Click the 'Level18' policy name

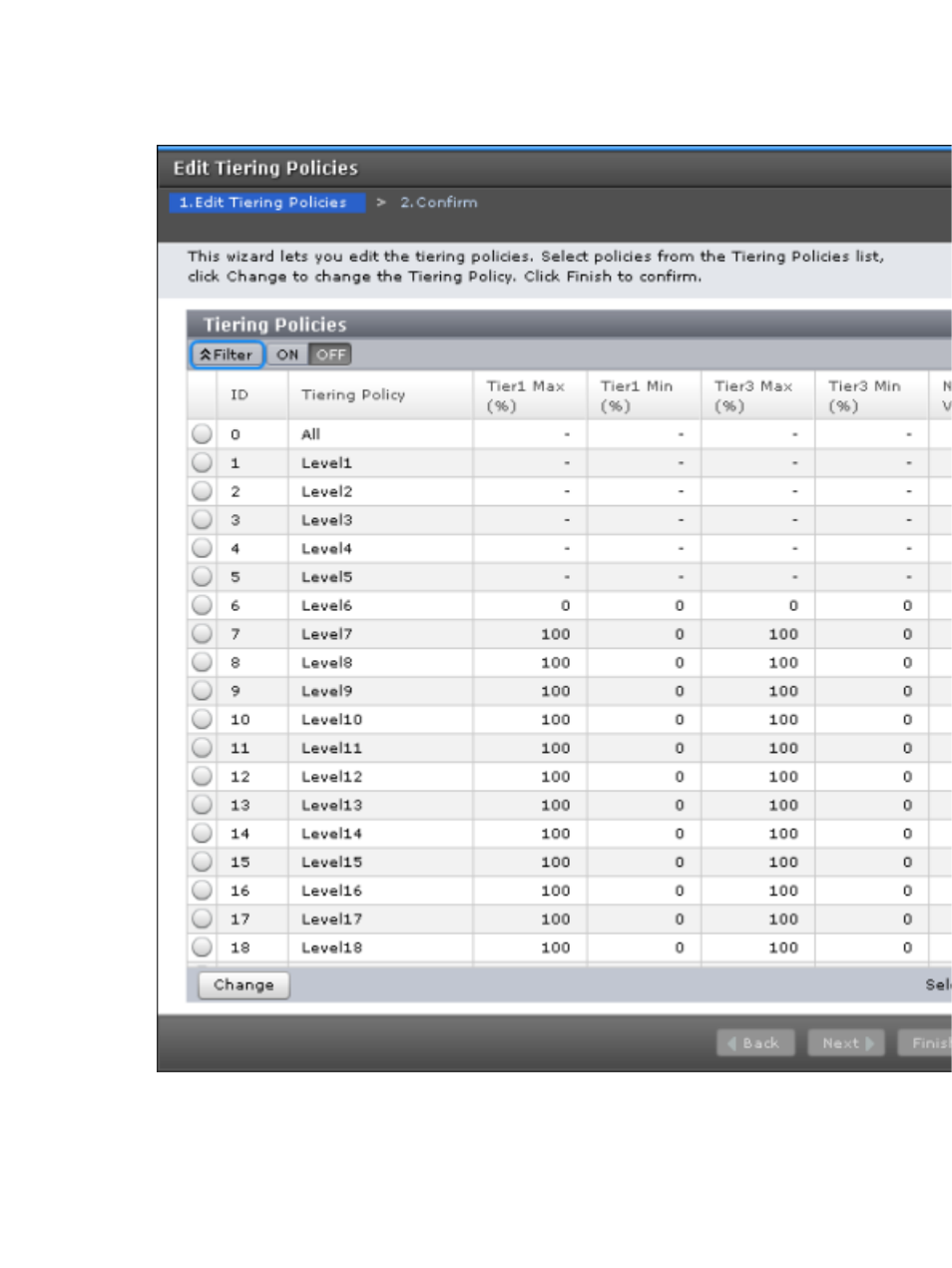(x=331, y=947)
